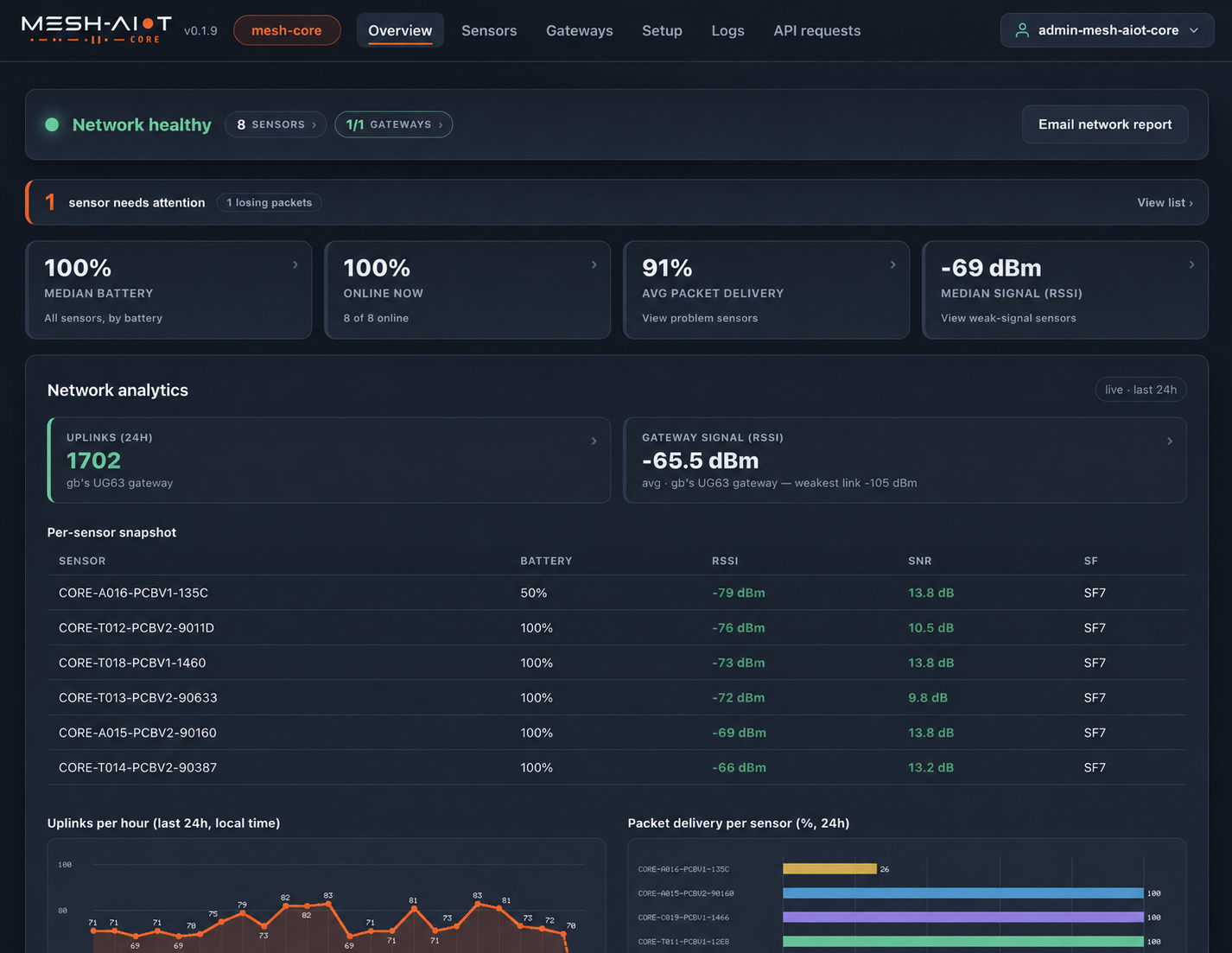Select sensor row CORE-A016-PCBV1-135C
Image resolution: width=1232 pixels, height=953 pixels.
617,593
